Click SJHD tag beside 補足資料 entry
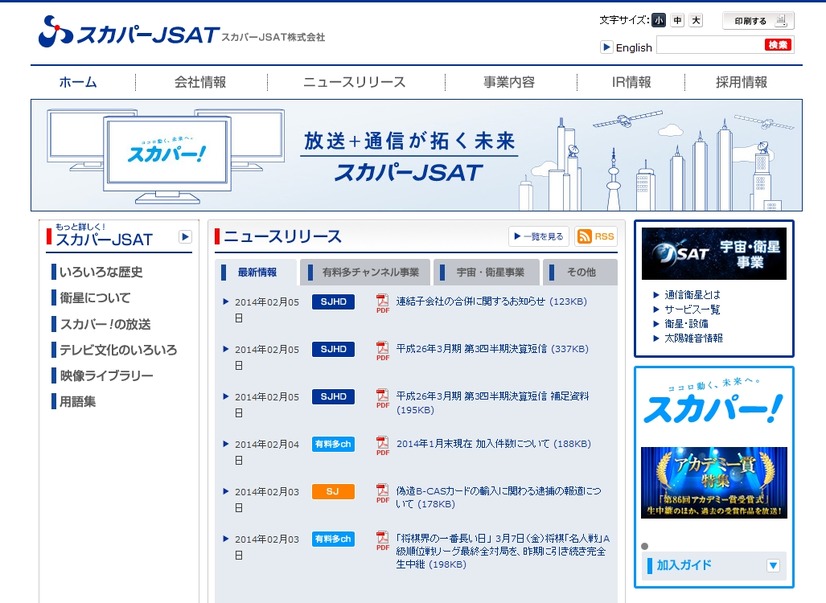Image resolution: width=826 pixels, height=603 pixels. (x=333, y=397)
